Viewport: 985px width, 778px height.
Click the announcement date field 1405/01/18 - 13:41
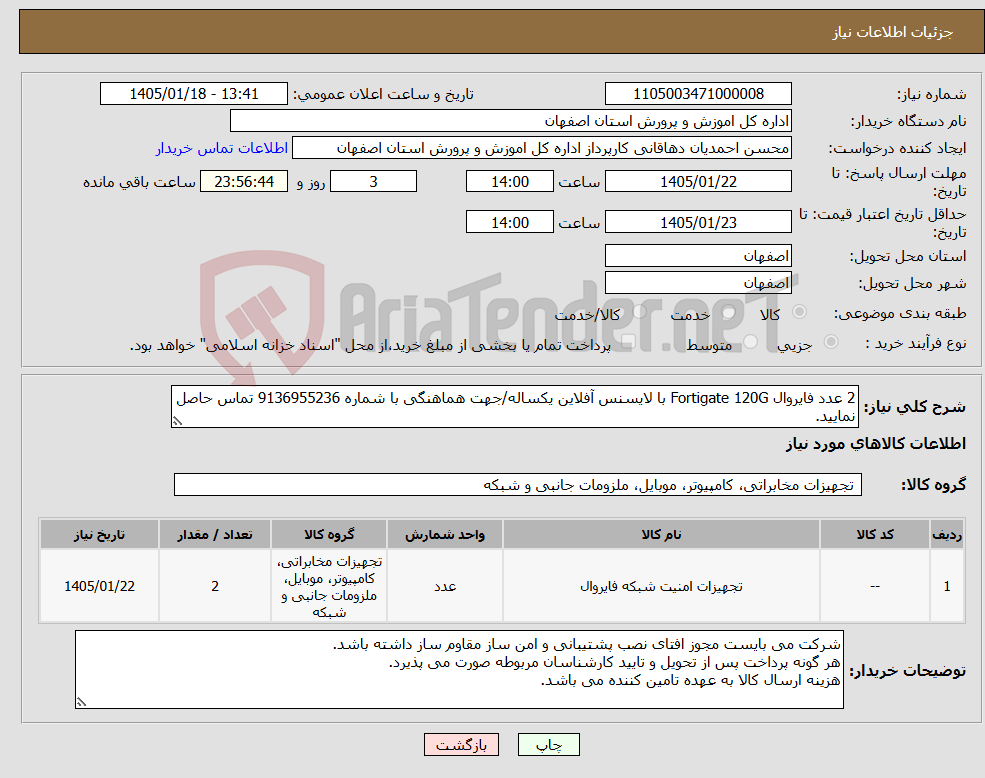coord(193,94)
